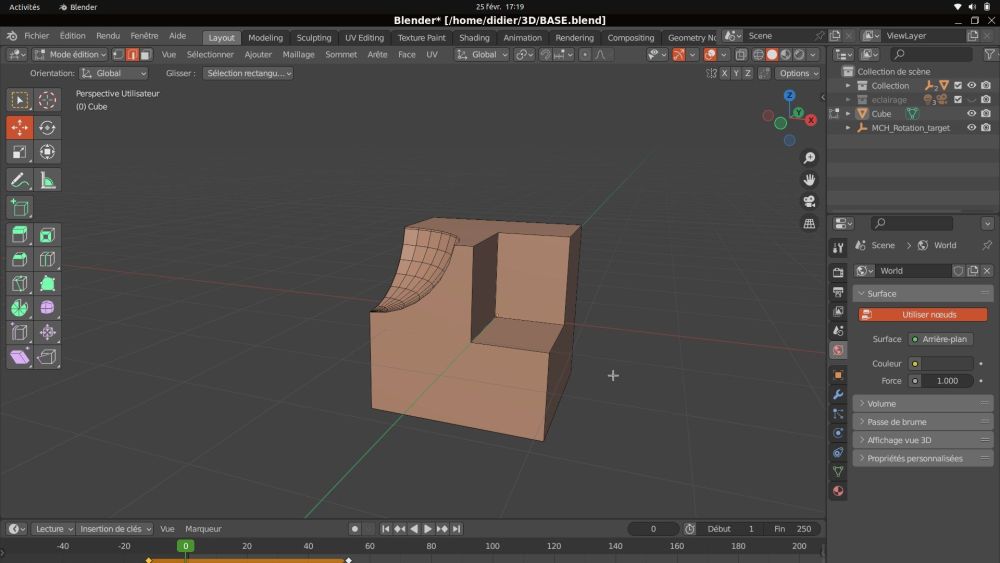Select the Knife tool
This screenshot has width=1000, height=563.
[19, 283]
